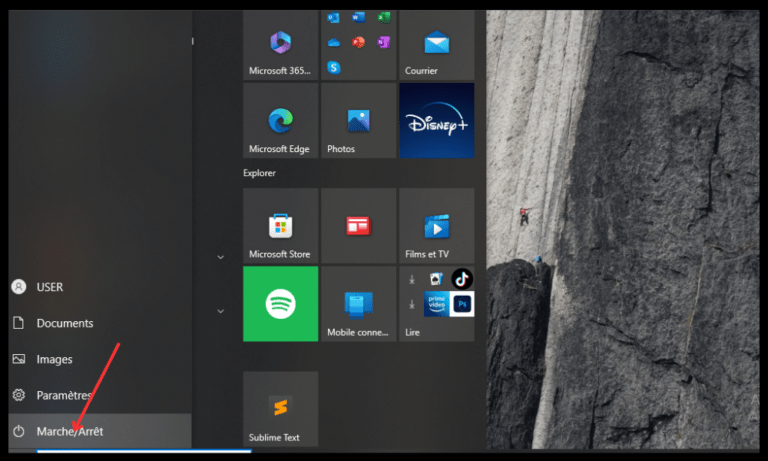Open the Mobile connecté tile
Viewport: 768px width, 461px height.
(359, 304)
